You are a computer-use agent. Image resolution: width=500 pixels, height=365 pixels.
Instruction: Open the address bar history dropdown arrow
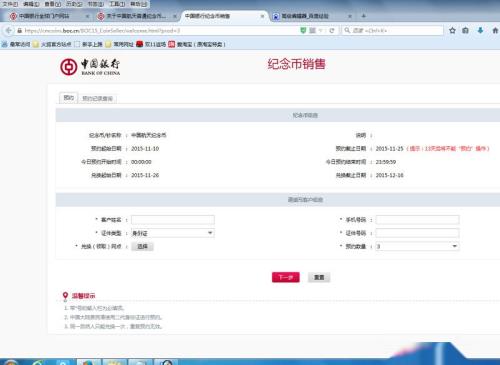coord(321,30)
